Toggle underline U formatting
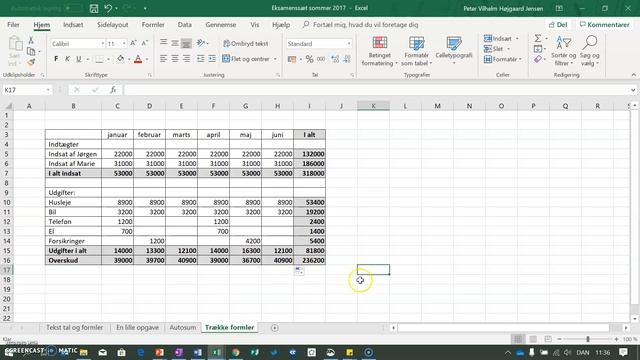 click(79, 59)
